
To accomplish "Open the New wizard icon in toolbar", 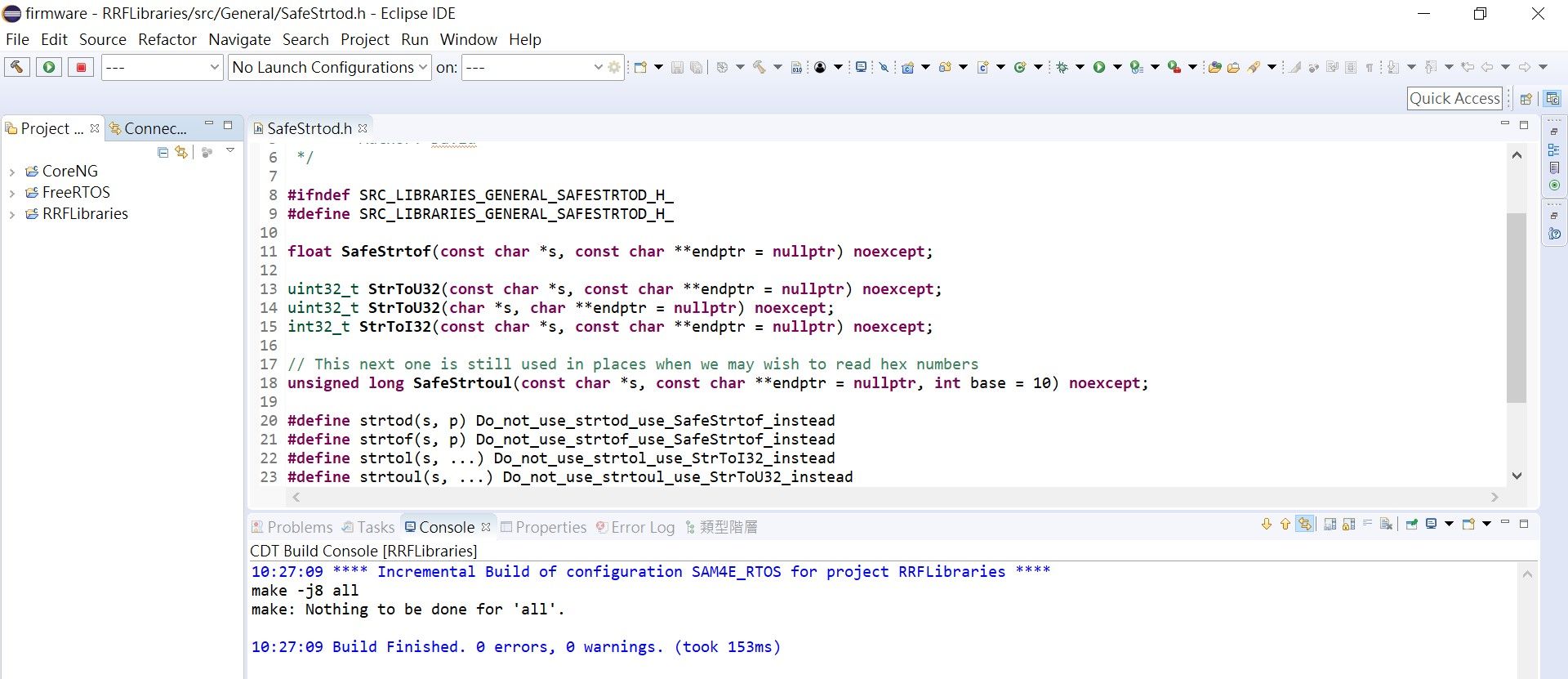I will 639,67.
